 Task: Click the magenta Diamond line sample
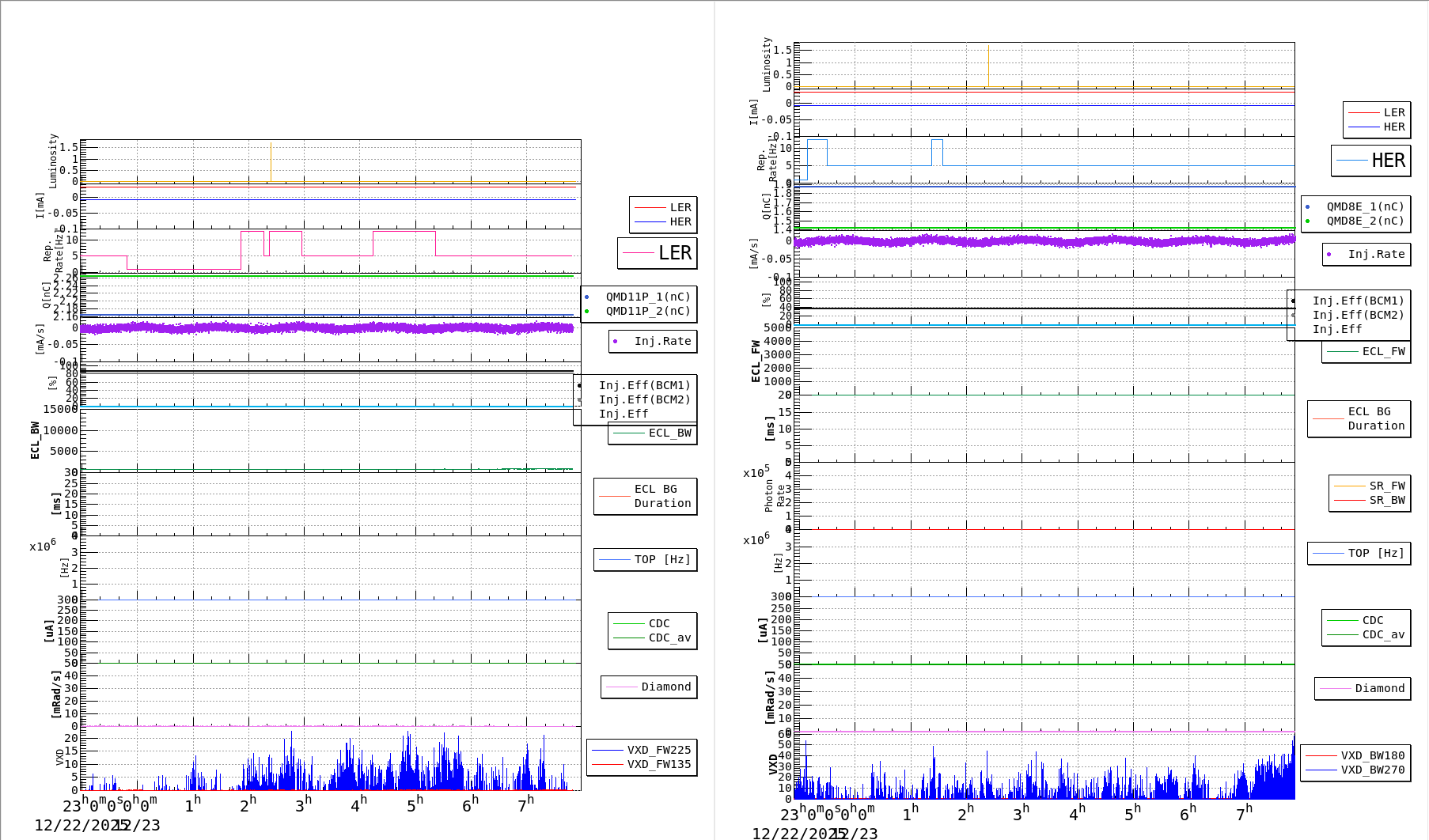[x=623, y=687]
